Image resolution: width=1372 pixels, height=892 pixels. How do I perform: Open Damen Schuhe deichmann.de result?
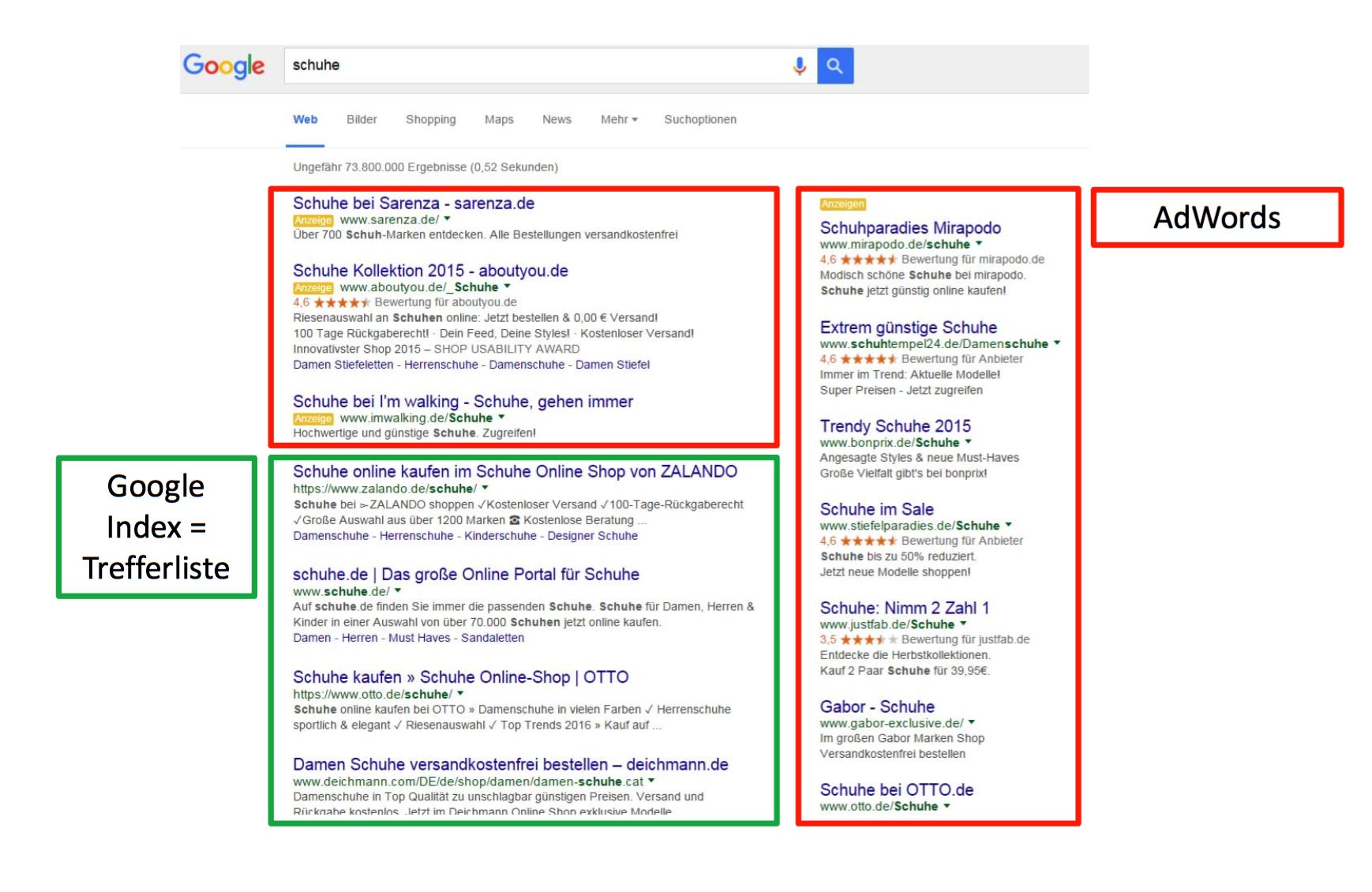pos(511,765)
